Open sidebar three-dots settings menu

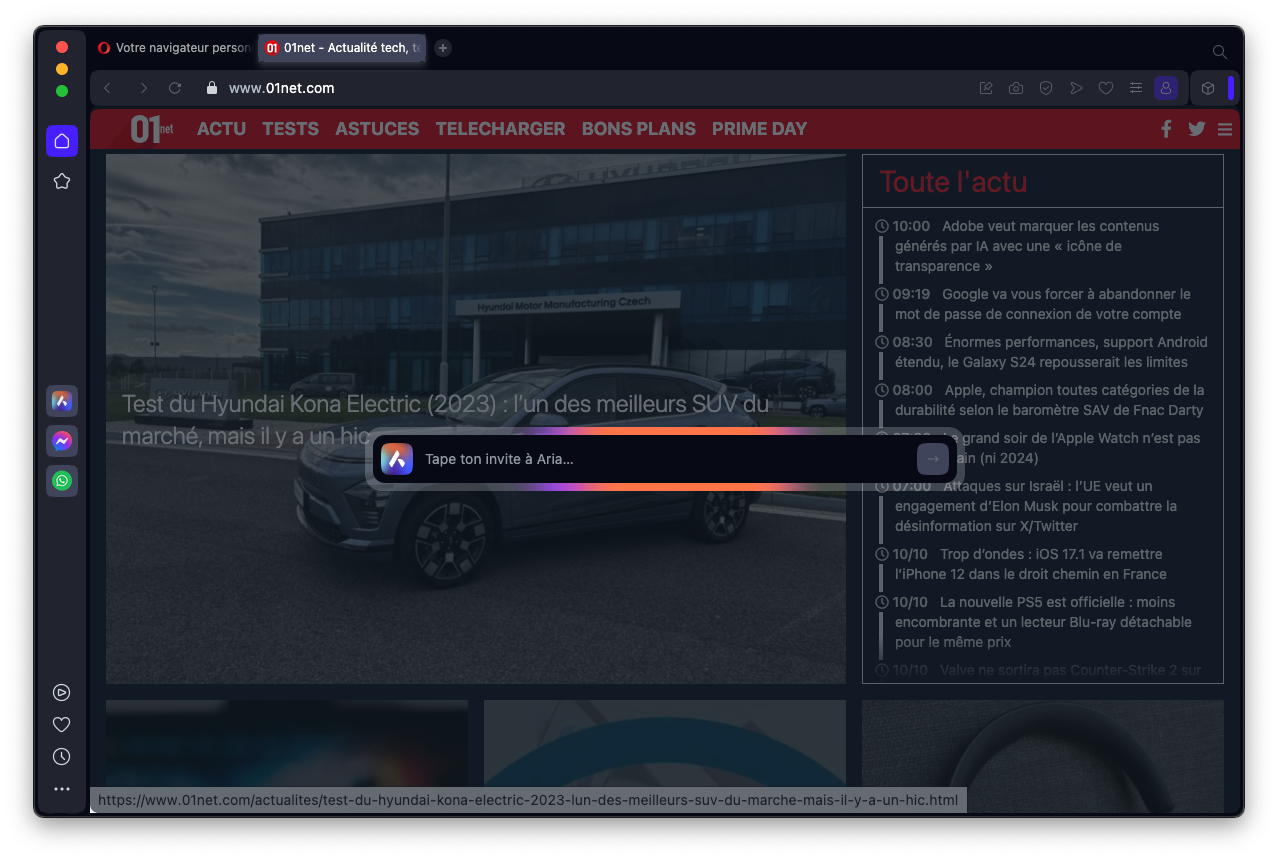coord(62,789)
